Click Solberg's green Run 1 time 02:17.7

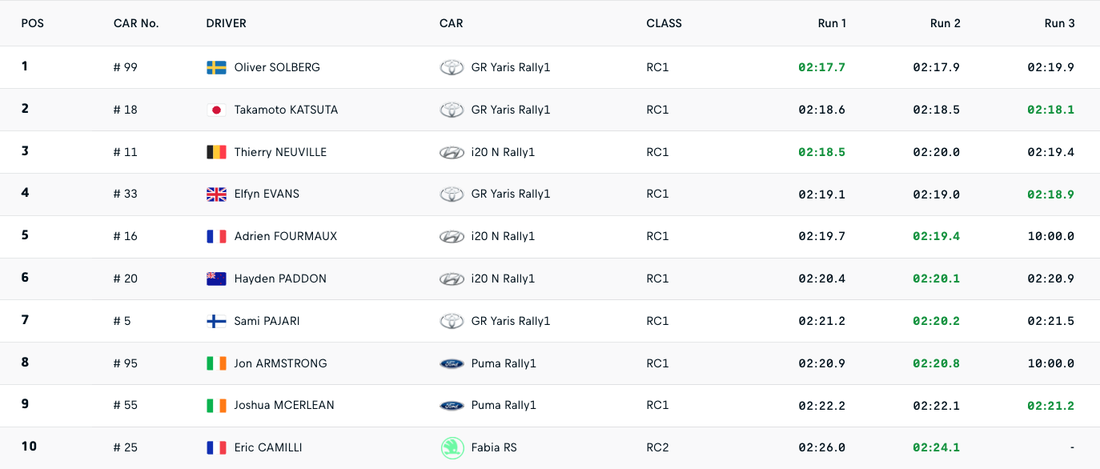coord(821,68)
